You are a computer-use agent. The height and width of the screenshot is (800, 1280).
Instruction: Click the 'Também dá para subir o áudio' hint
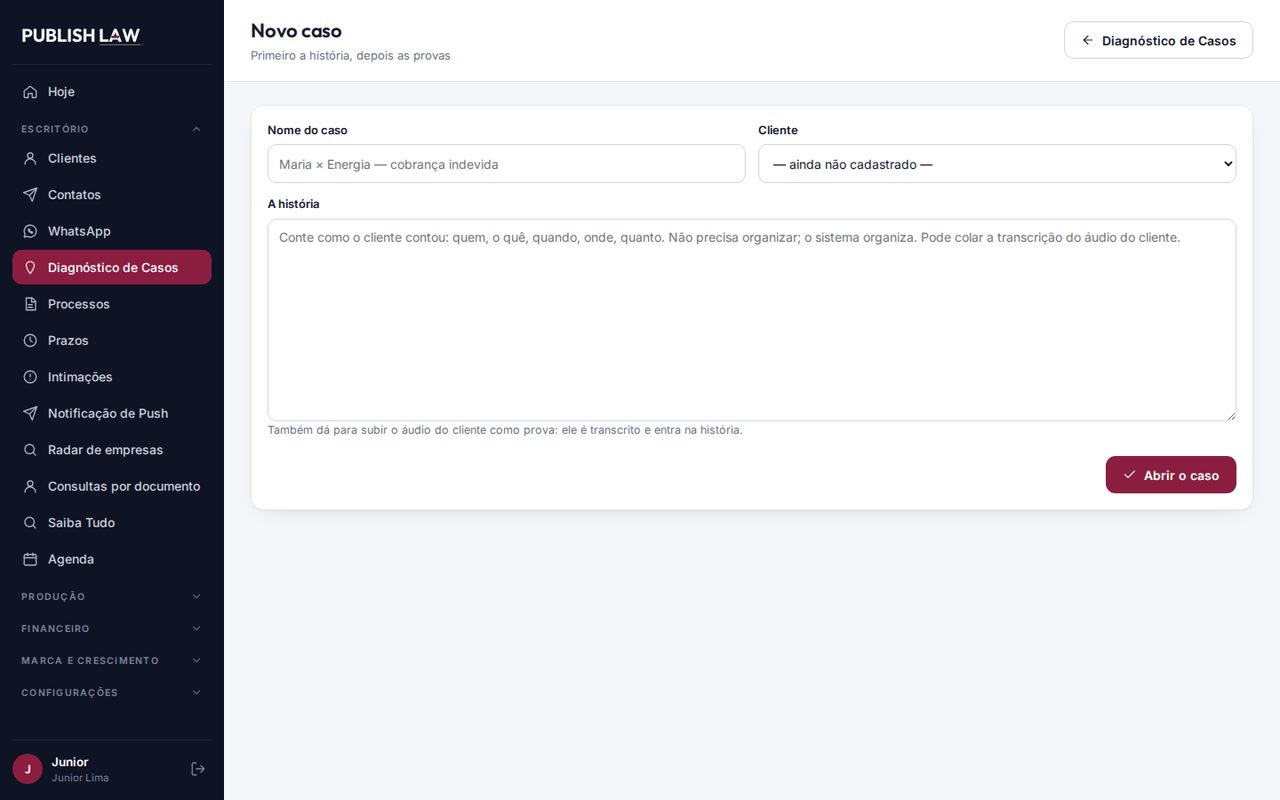[505, 430]
